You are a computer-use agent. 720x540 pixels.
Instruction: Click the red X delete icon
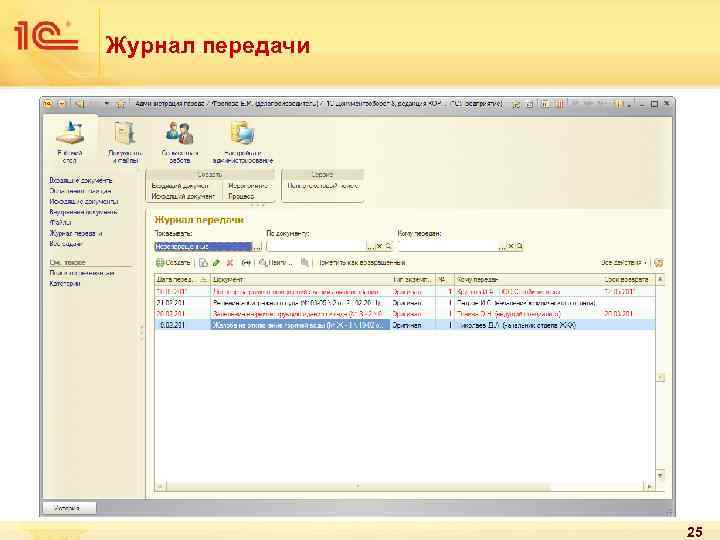230,263
